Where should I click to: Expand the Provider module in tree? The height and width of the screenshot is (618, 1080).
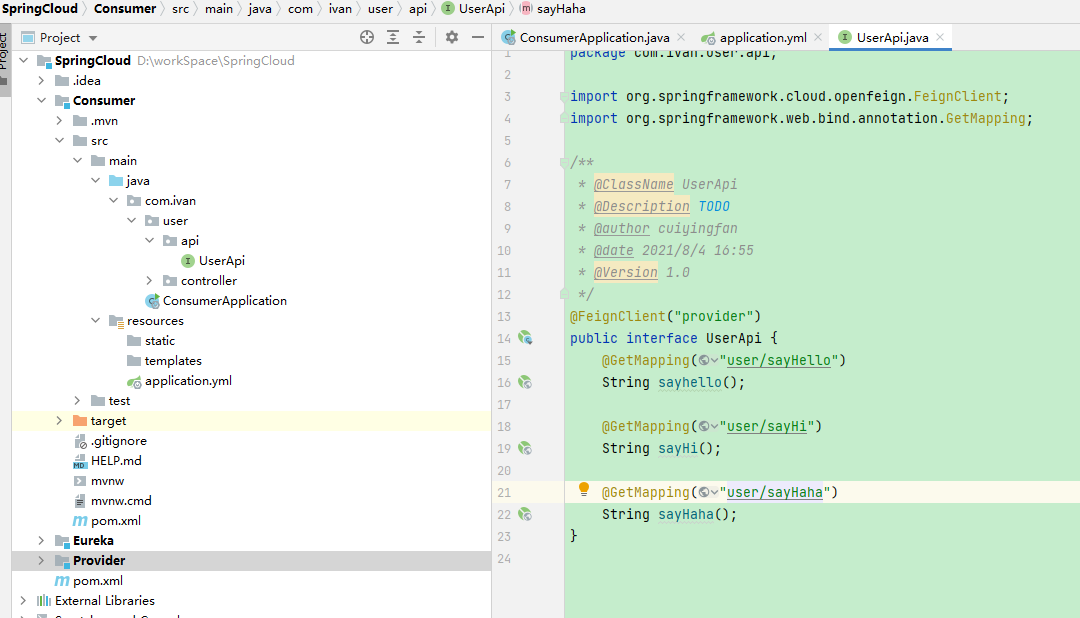coord(41,561)
